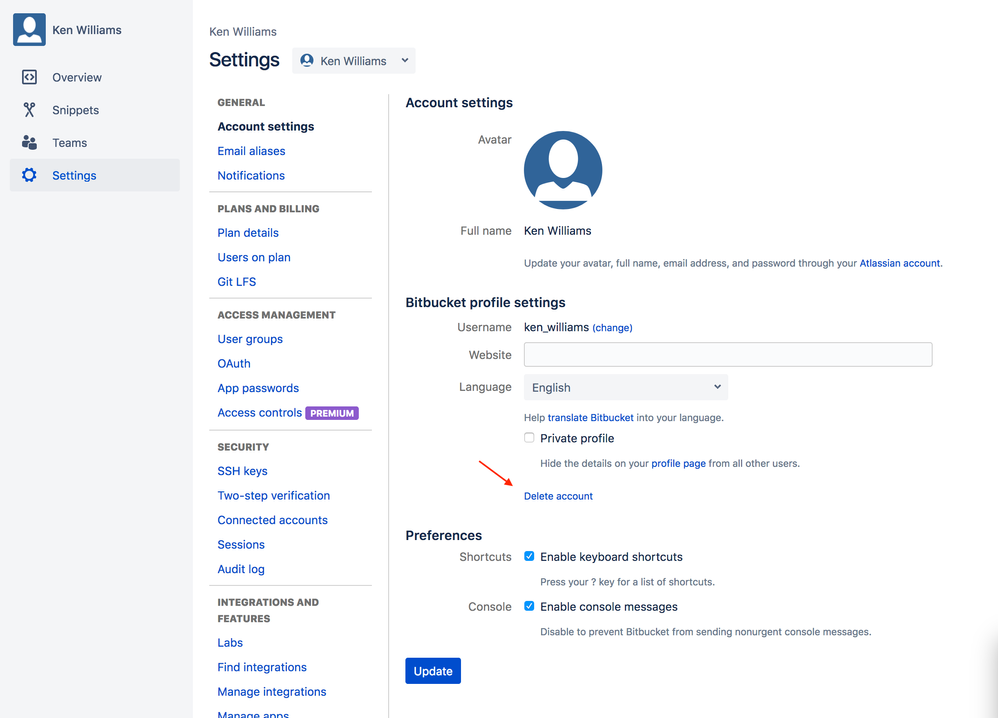Open Find integrations page
998x718 pixels.
262,667
